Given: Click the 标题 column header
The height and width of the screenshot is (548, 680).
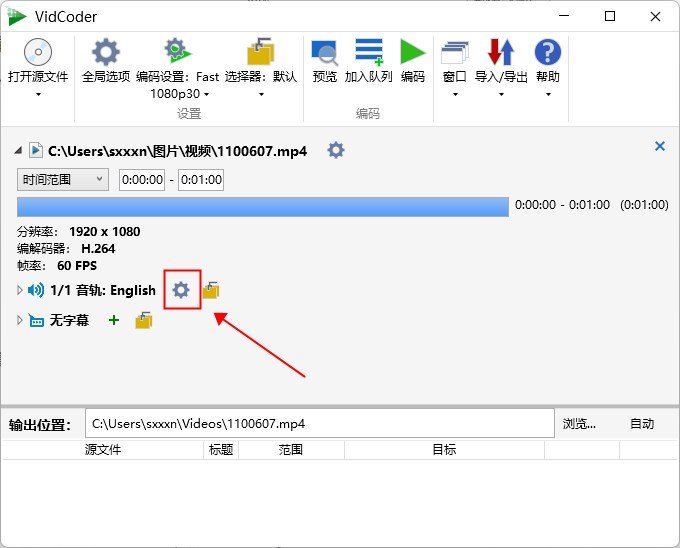Looking at the screenshot, I should (x=221, y=450).
